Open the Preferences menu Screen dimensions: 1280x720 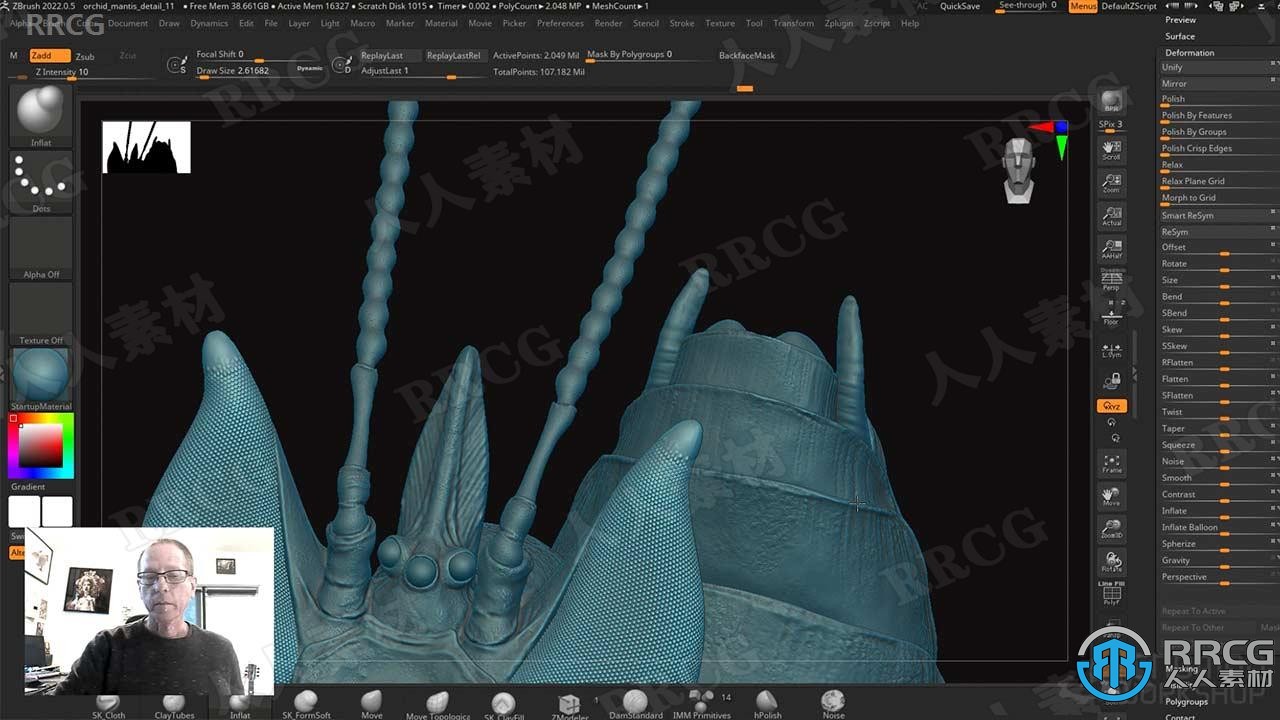560,23
